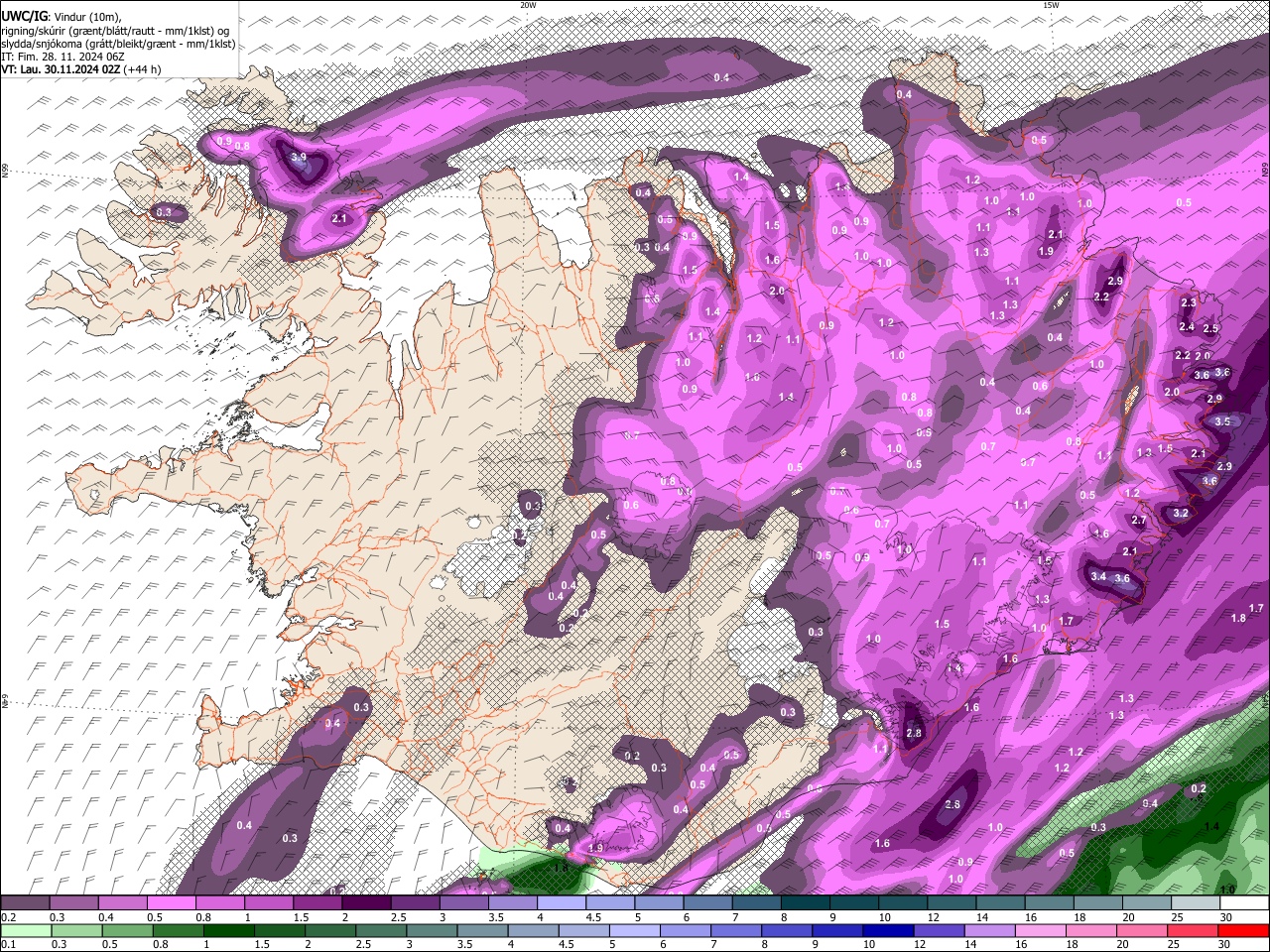1270x952 pixels.
Task: Click the 3.2 snowfall value on the map
Action: pyautogui.click(x=1181, y=514)
